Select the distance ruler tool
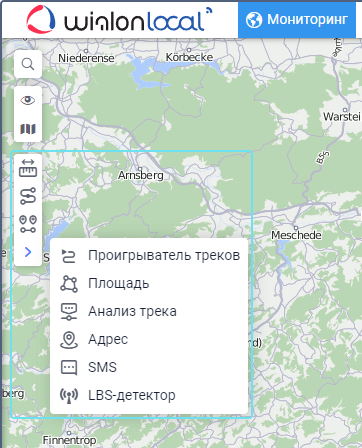This screenshot has width=362, height=448. 28,168
